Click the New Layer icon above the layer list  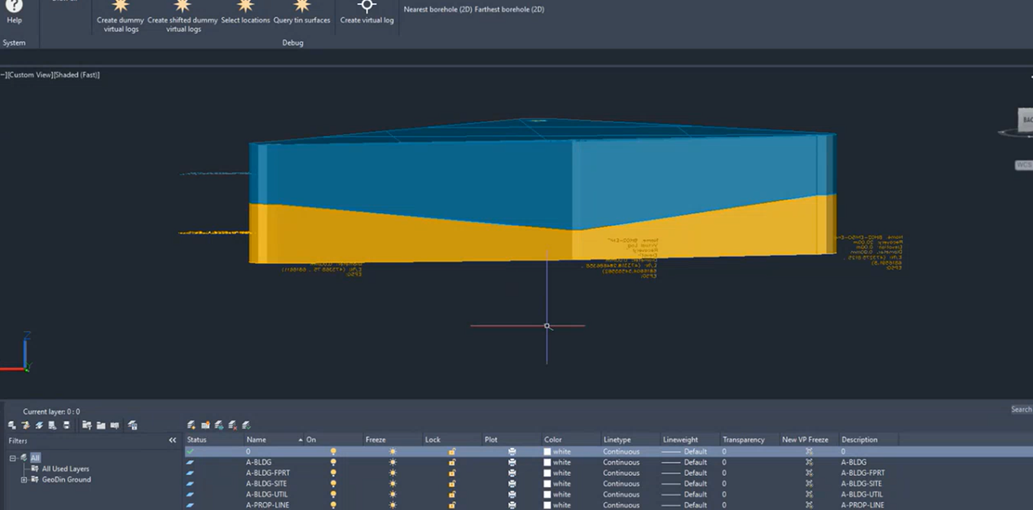pyautogui.click(x=191, y=425)
